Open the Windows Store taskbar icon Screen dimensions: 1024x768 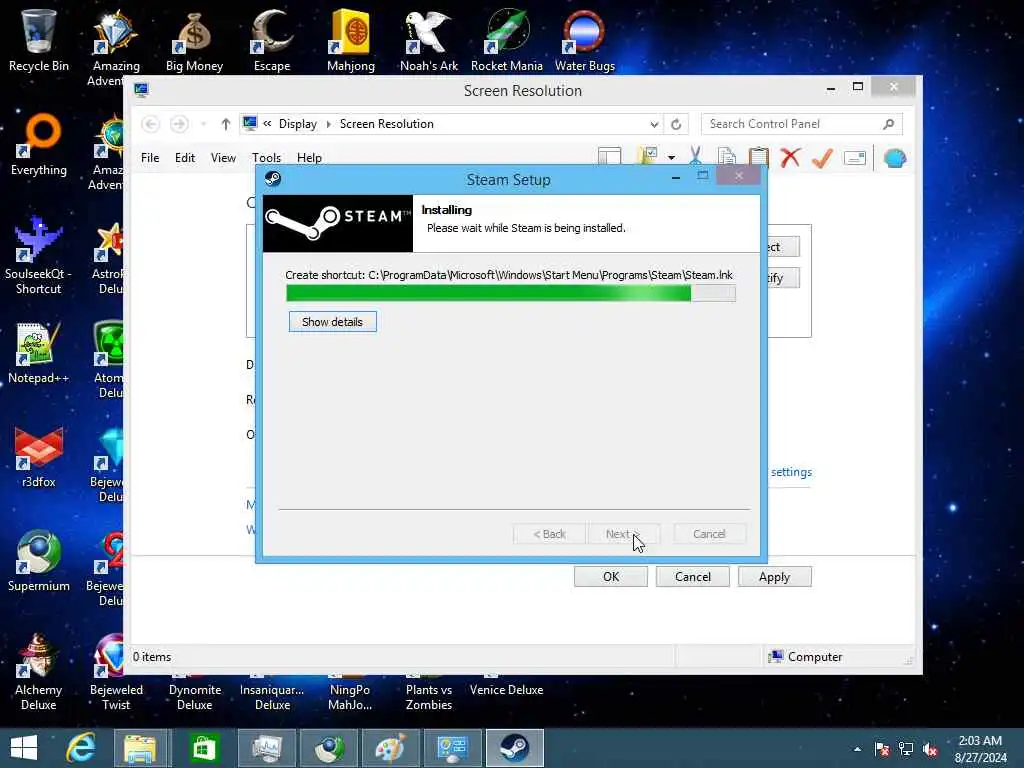pyautogui.click(x=204, y=748)
